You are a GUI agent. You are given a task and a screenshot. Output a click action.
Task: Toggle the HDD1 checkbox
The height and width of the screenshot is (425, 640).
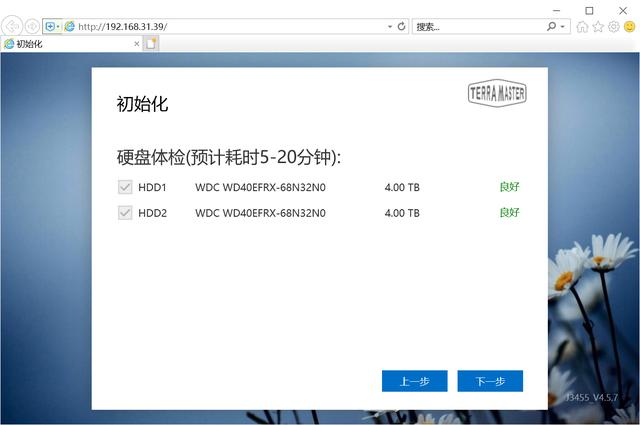pos(125,187)
